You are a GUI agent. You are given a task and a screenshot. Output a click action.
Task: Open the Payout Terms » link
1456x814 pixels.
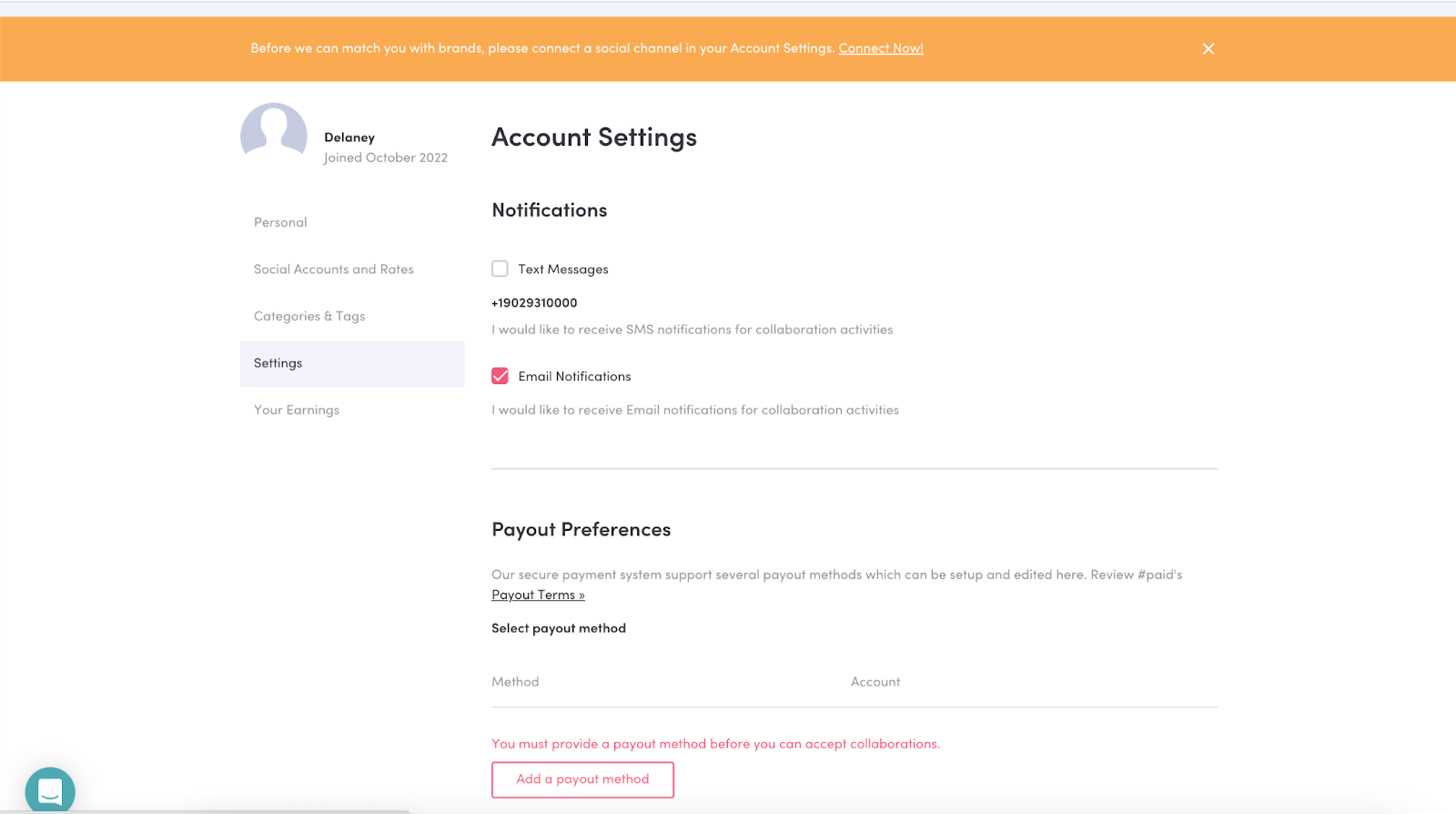pos(538,595)
